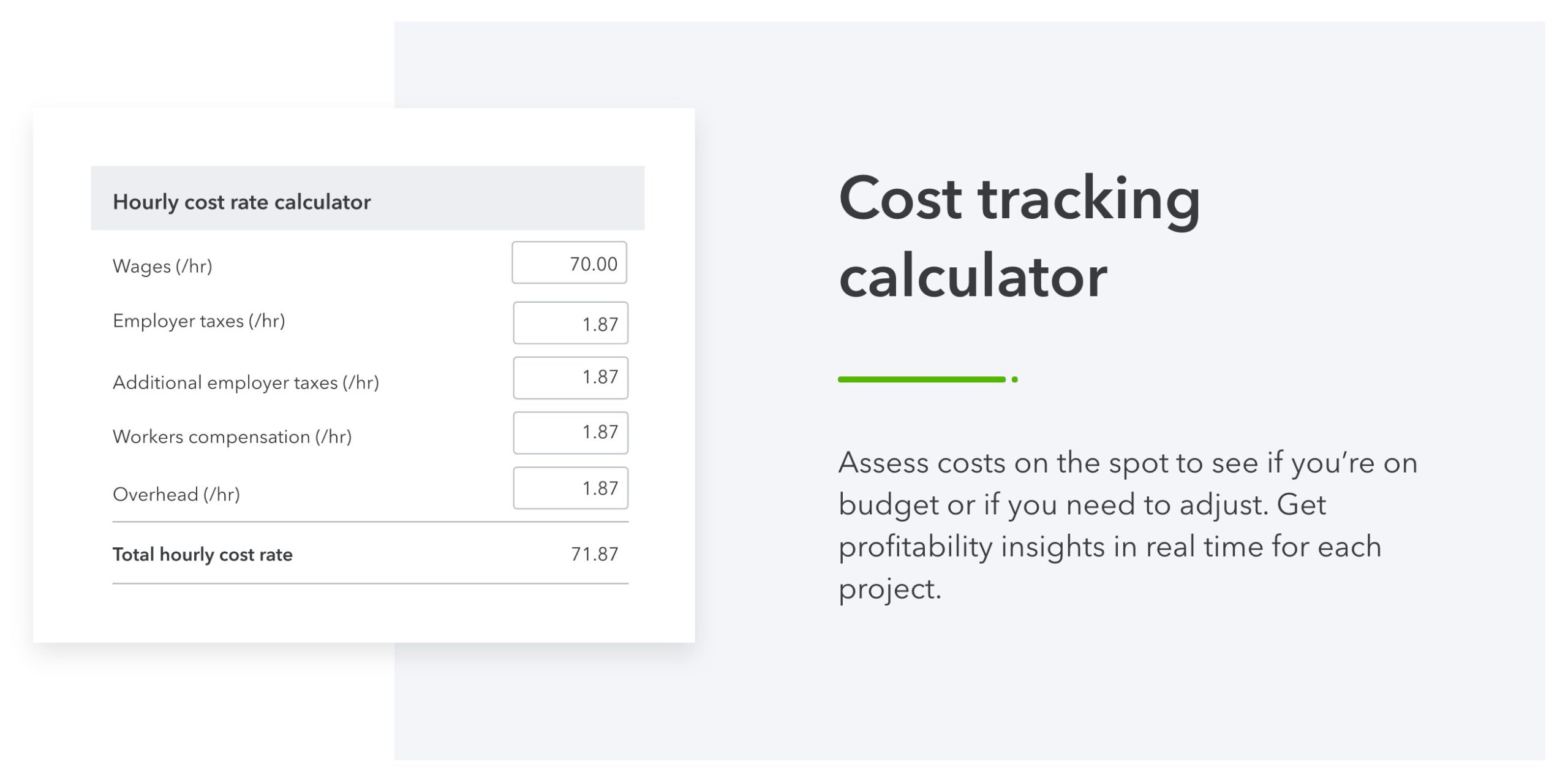Click the word calculator in the large heading

pyautogui.click(x=973, y=277)
